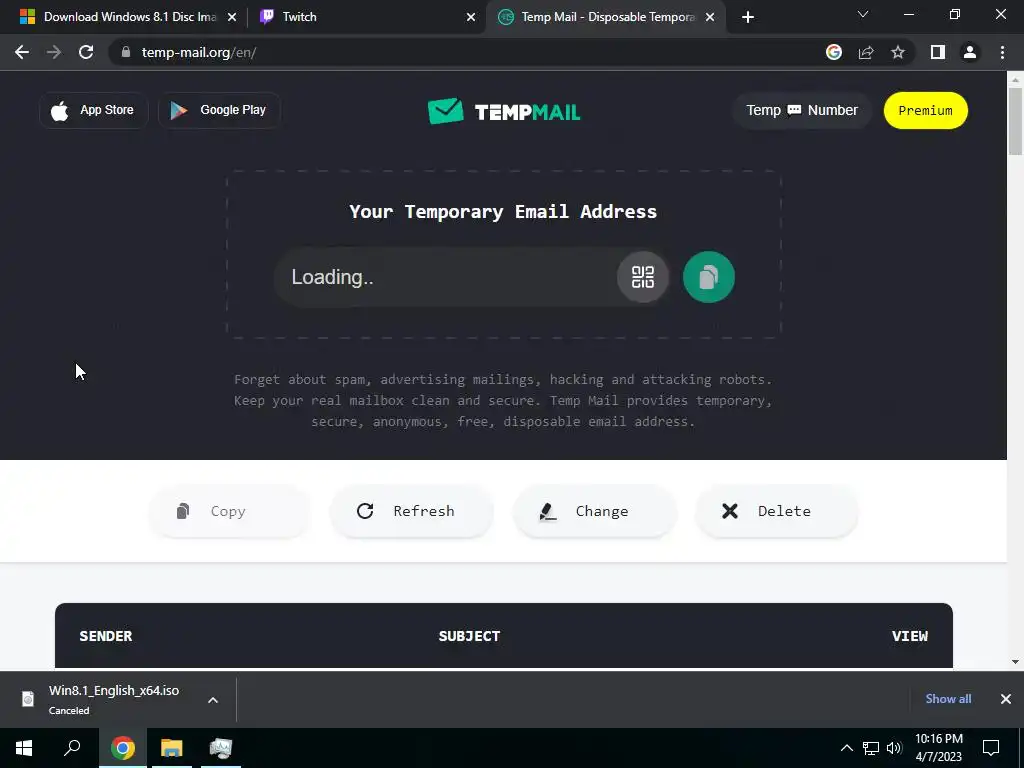
Task: Toggle the browser side panel
Action: 938,52
